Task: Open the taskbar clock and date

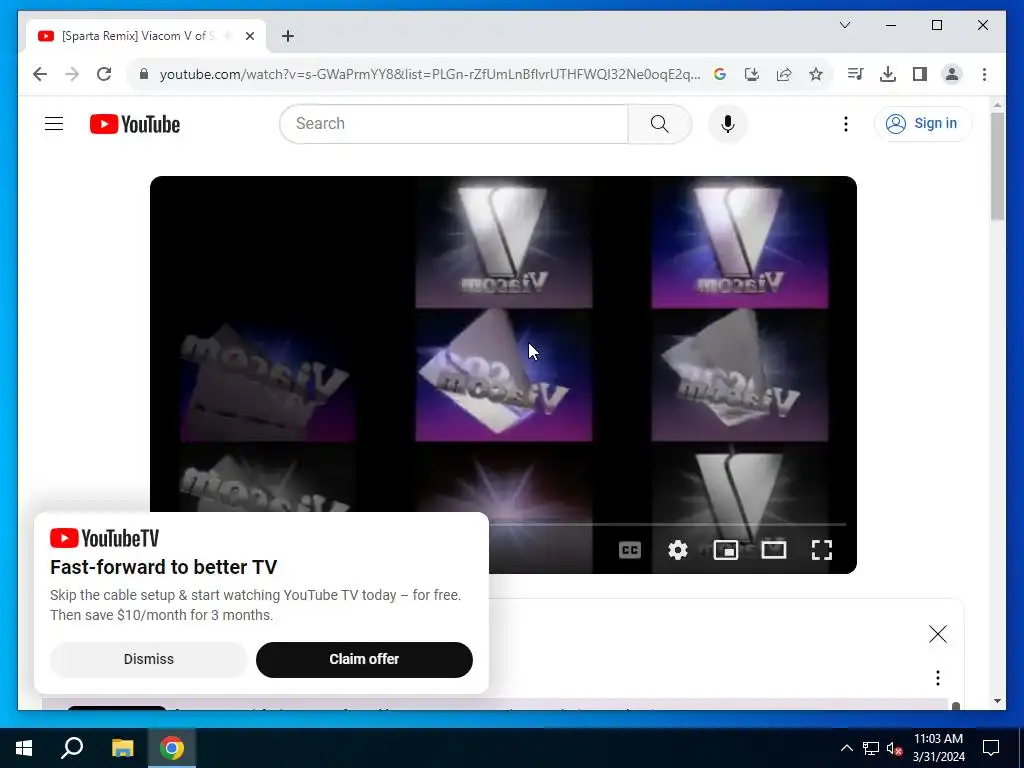Action: pyautogui.click(x=938, y=748)
